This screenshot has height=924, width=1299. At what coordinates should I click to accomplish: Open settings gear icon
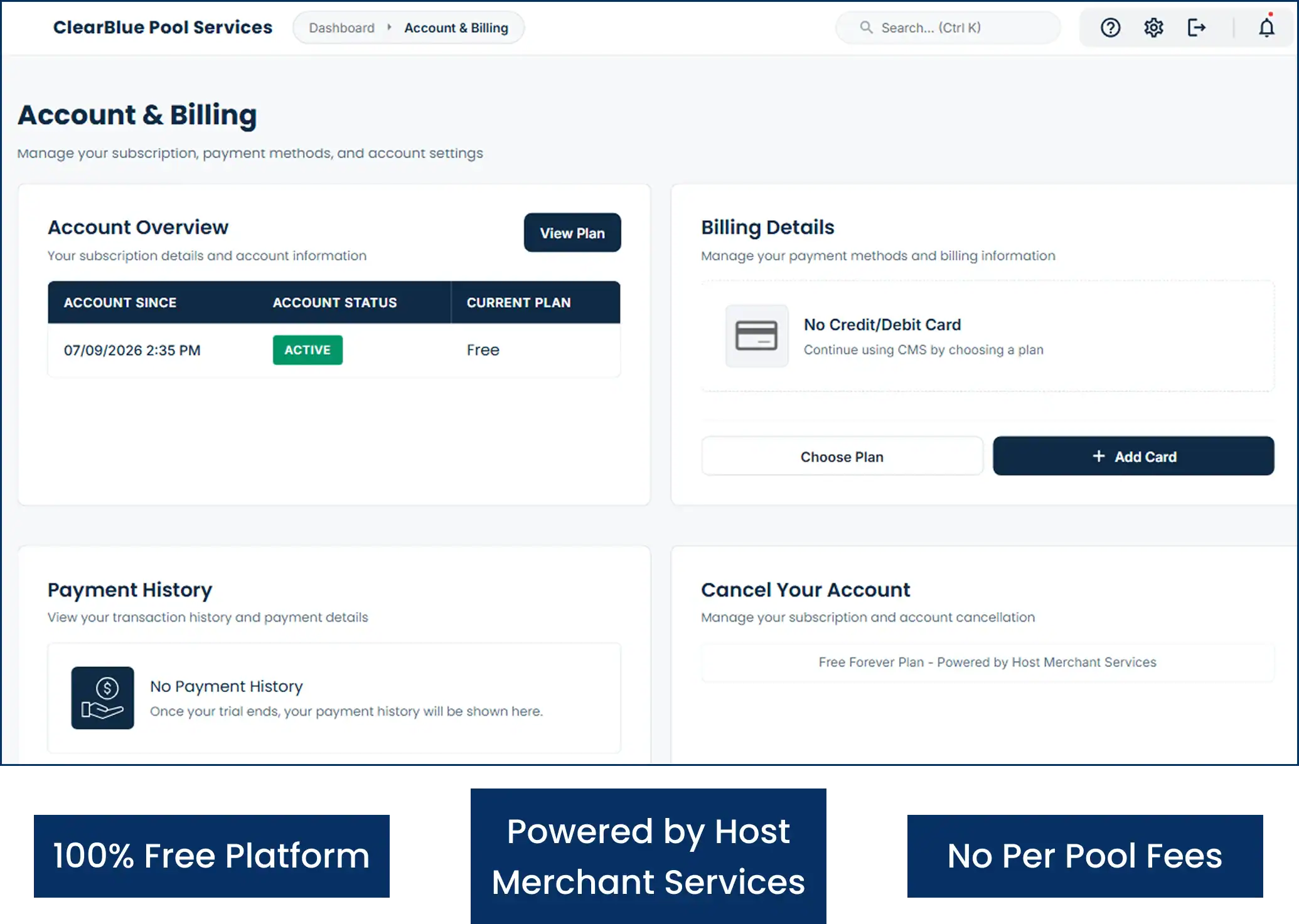click(1153, 28)
